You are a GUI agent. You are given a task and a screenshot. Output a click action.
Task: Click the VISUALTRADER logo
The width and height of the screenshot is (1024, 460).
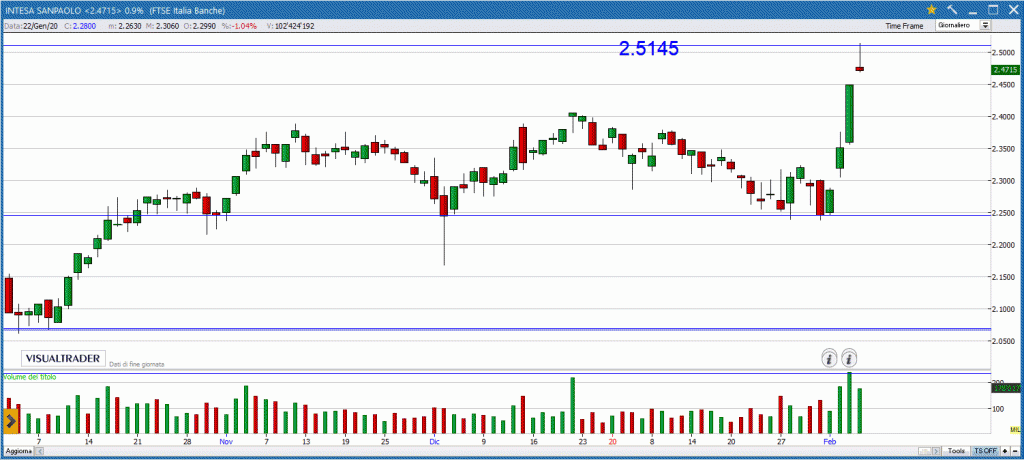click(x=63, y=359)
